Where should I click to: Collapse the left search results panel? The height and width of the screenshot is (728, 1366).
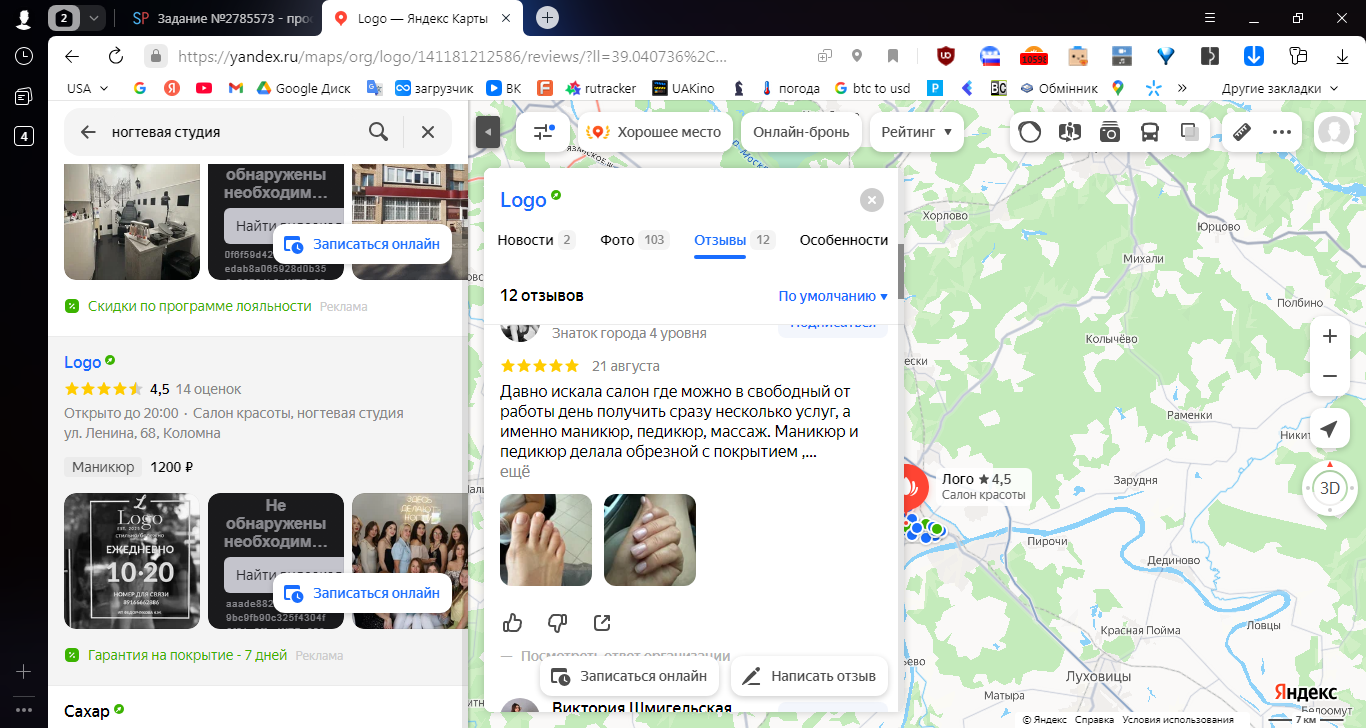(x=487, y=131)
